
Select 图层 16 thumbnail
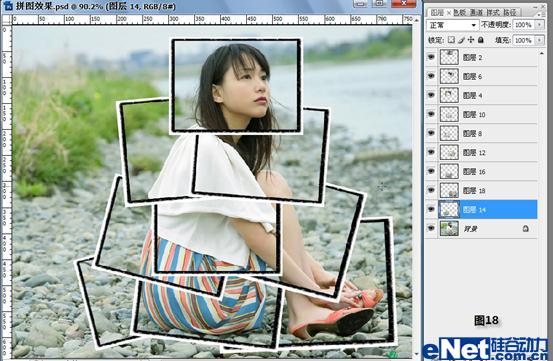coord(449,171)
